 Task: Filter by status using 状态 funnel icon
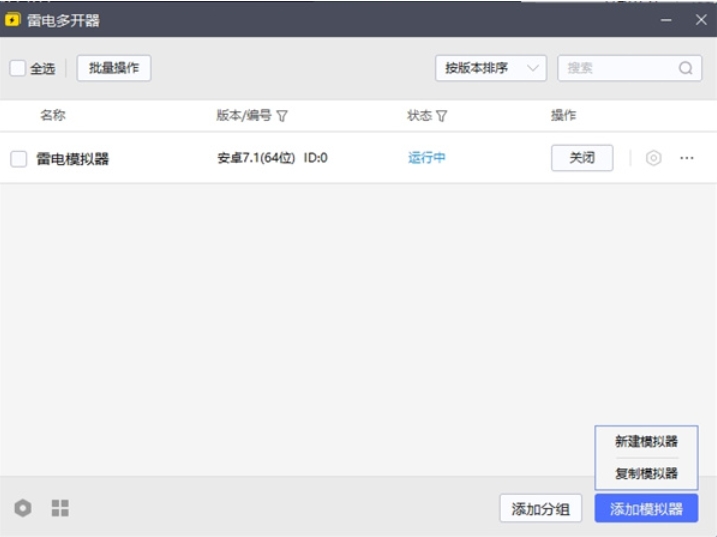tap(441, 116)
